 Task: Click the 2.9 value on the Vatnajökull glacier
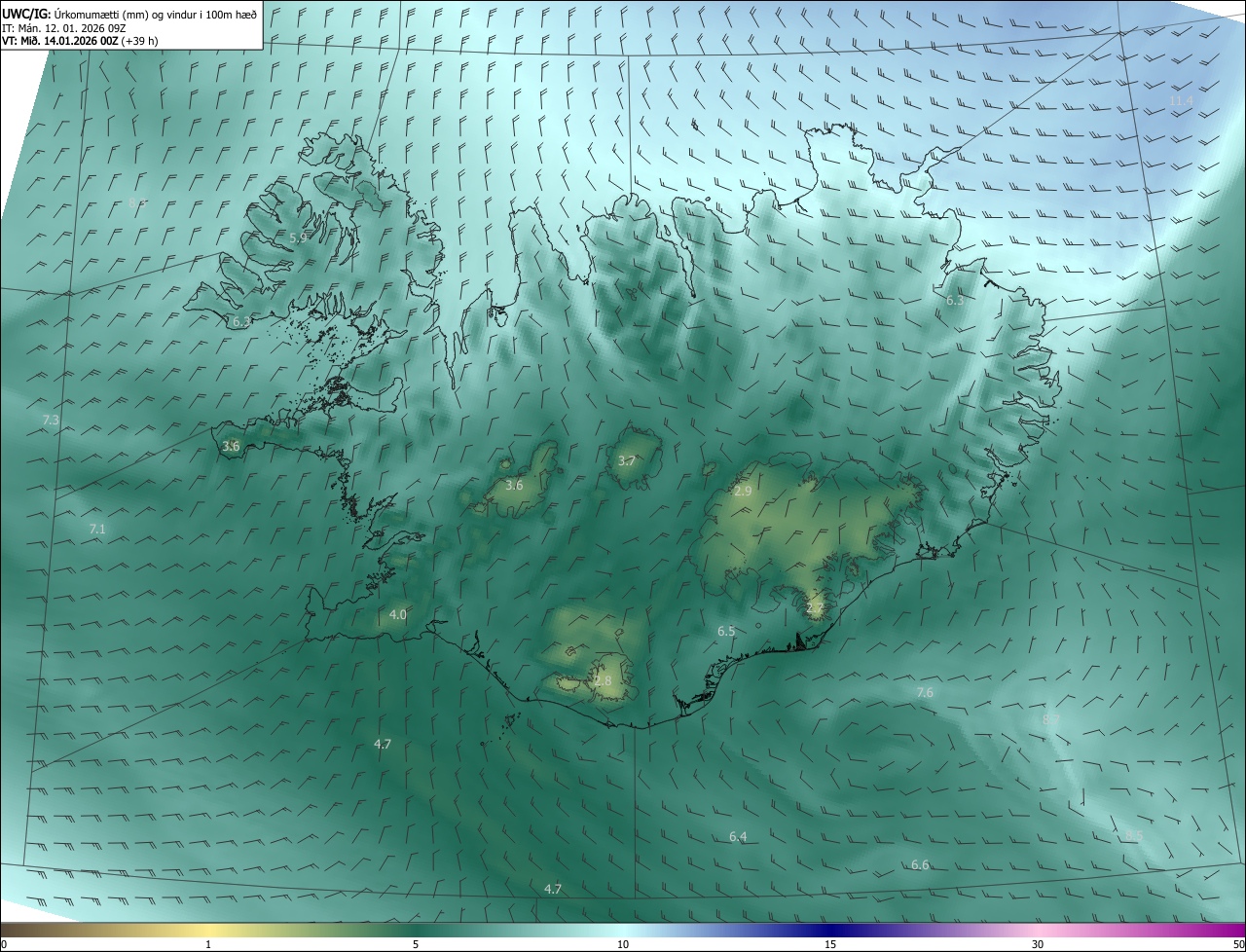pyautogui.click(x=743, y=492)
